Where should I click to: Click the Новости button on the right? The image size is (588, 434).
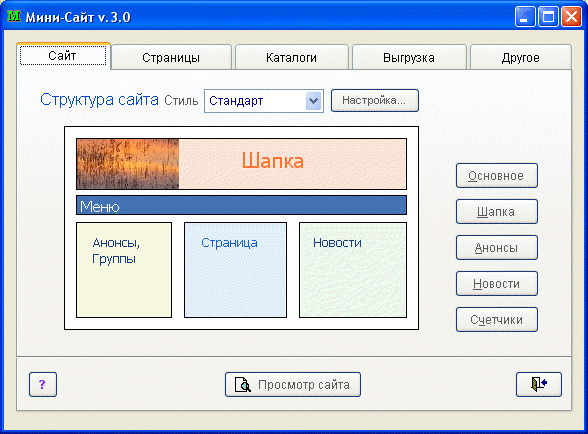pos(496,284)
